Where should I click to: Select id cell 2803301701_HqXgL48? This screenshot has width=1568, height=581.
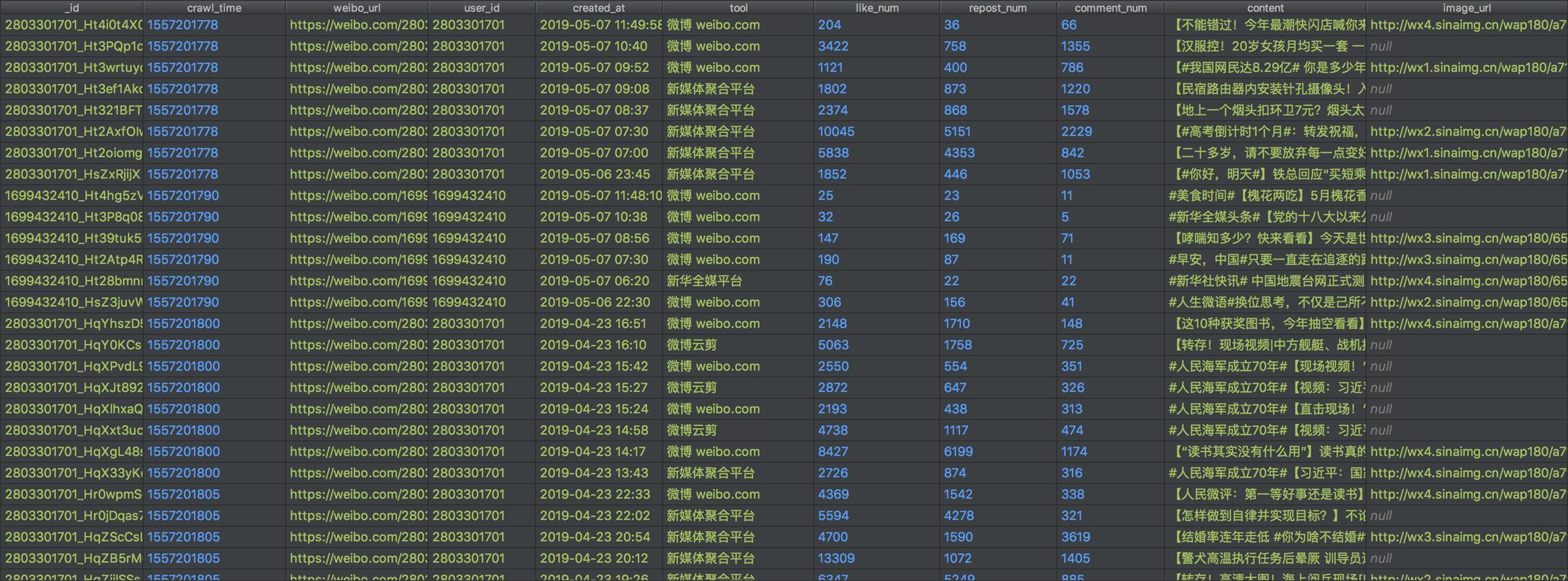point(71,452)
